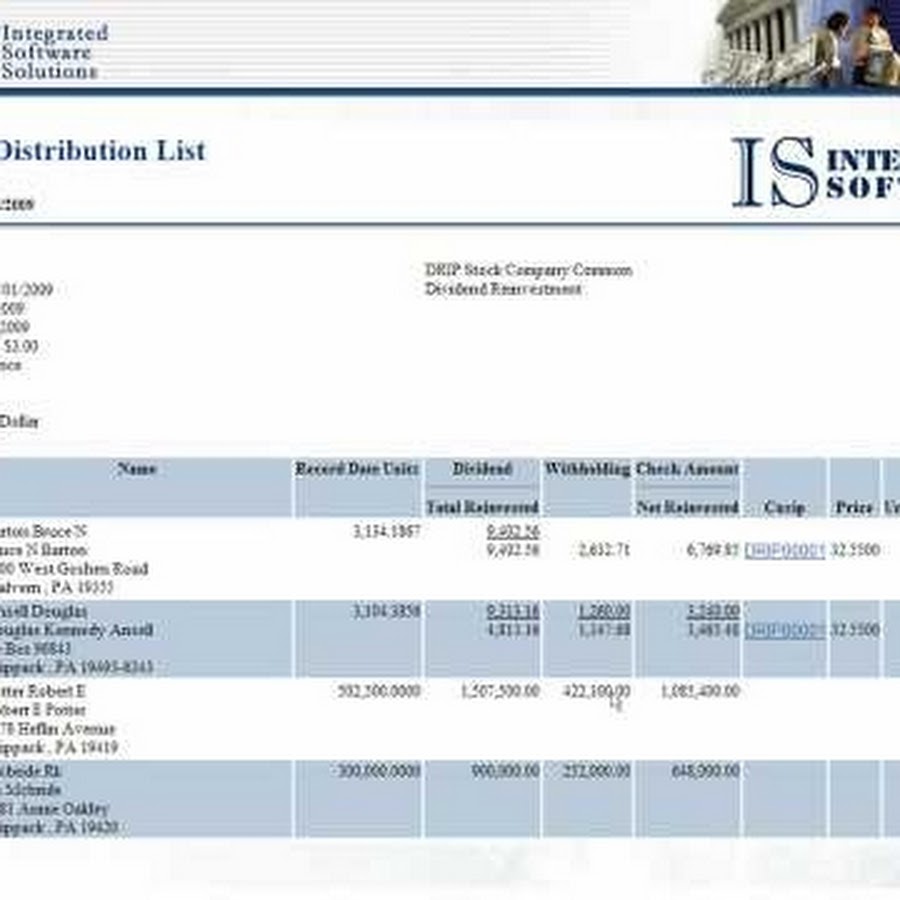
Task: Click the Integrated Software Solutions banner title
Action: pos(54,52)
